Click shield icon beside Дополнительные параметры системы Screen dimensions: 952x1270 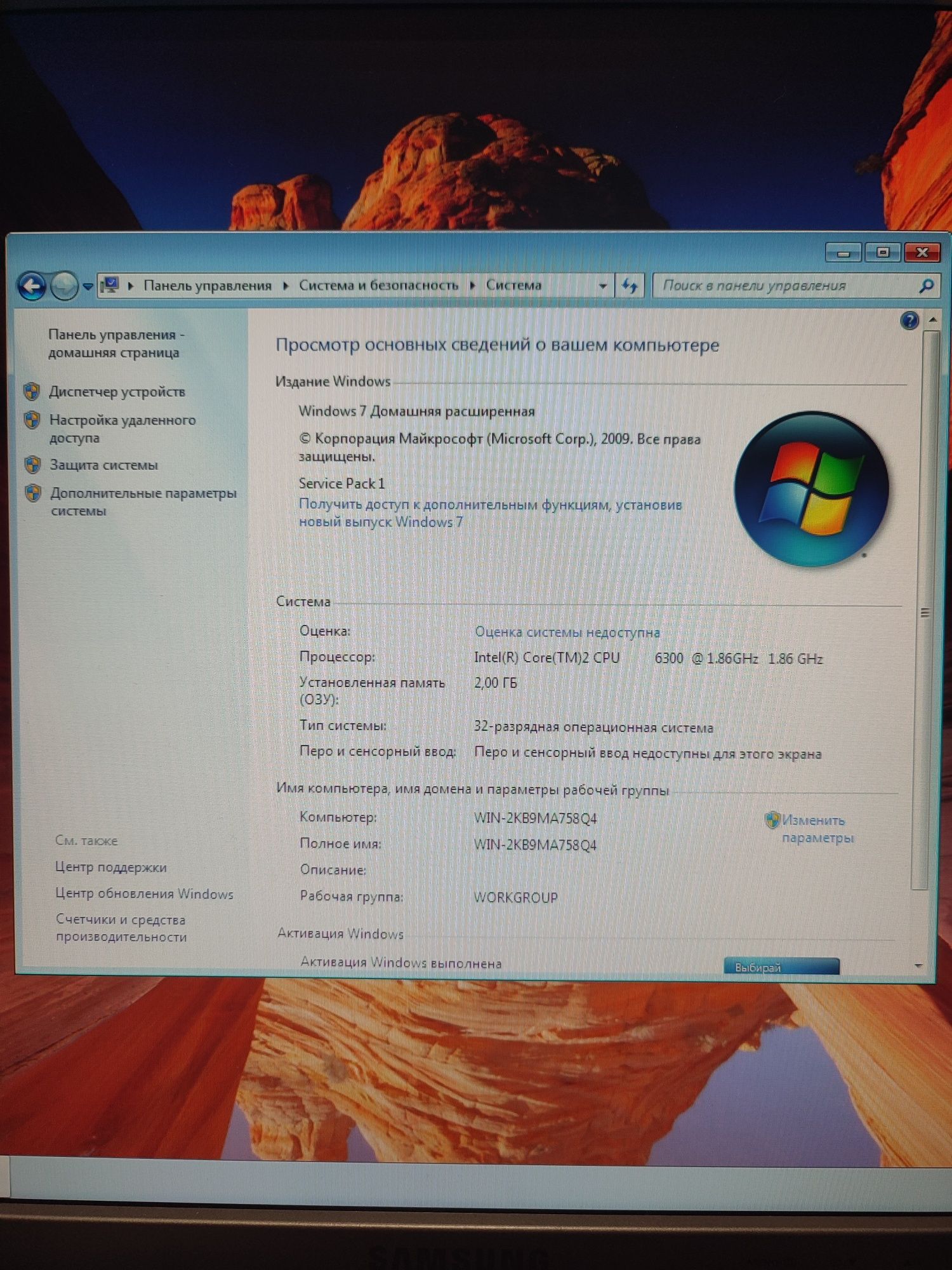click(34, 493)
